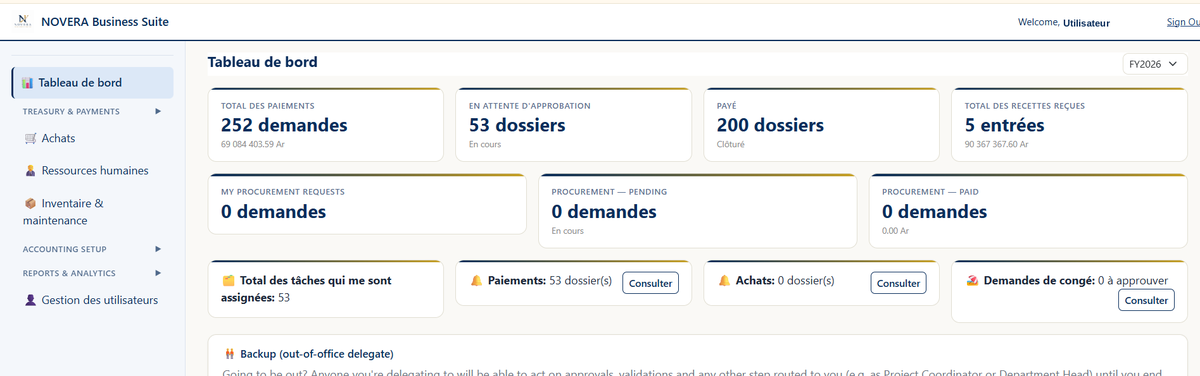
Task: Open the Total des recettes reçues card
Action: pyautogui.click(x=1069, y=125)
